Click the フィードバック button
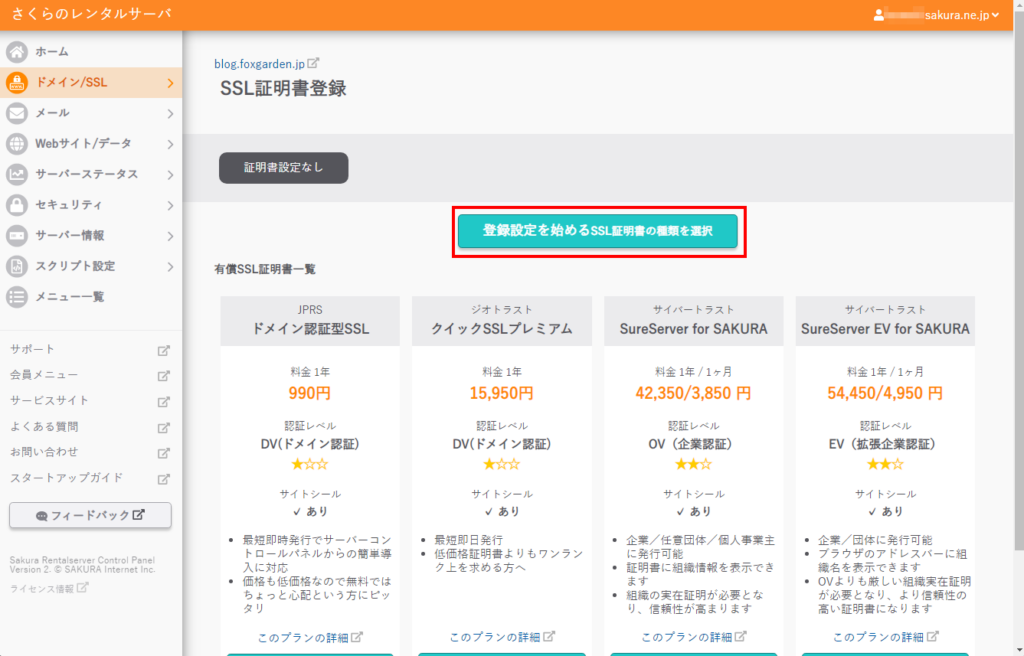 click(90, 515)
